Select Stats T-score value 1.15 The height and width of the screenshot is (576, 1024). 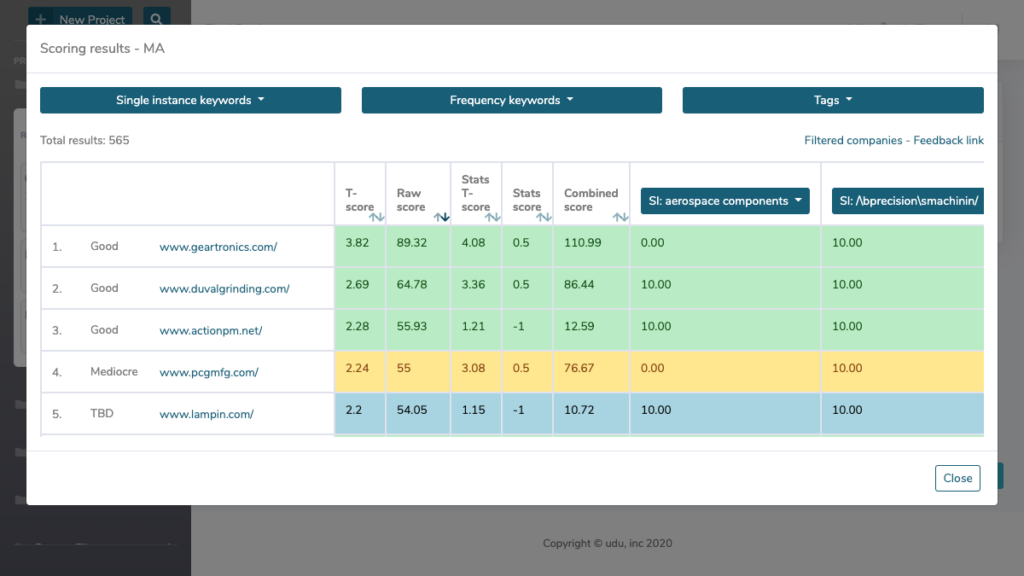(x=473, y=410)
